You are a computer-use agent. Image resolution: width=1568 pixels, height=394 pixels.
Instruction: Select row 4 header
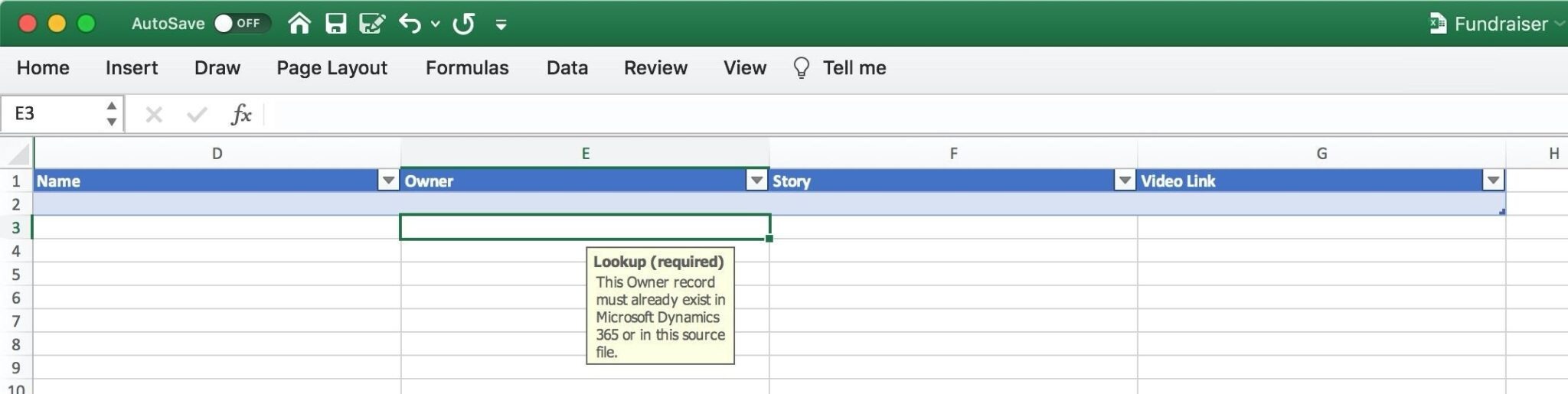16,251
